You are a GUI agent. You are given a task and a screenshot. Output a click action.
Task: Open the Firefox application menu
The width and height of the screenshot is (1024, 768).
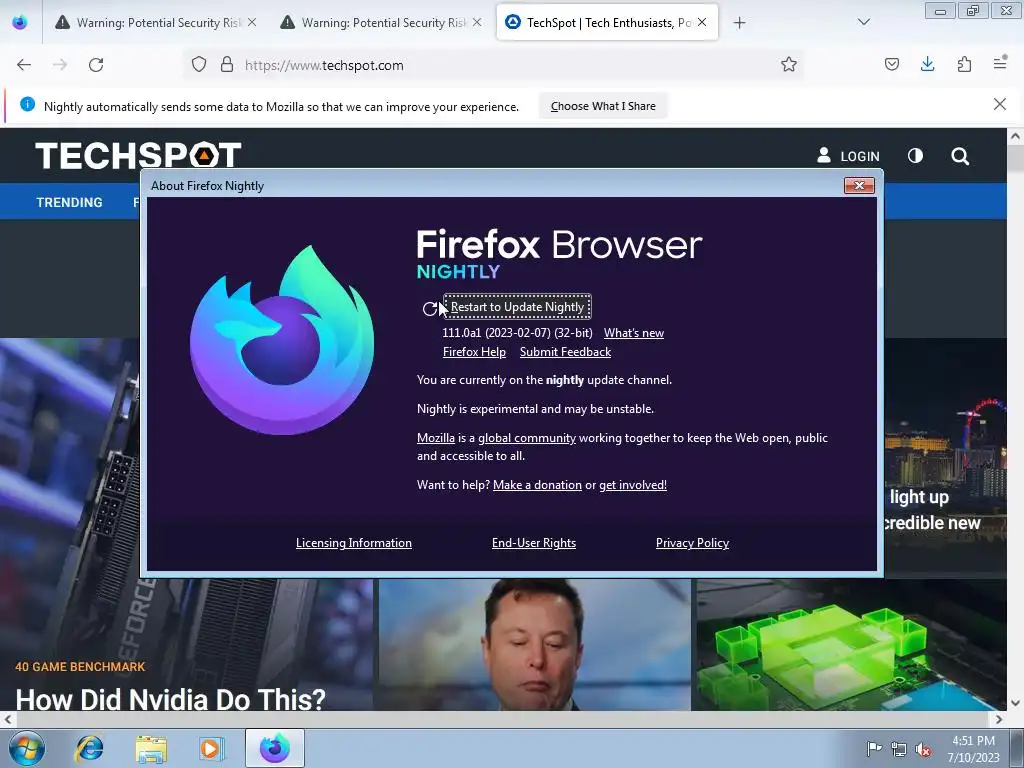click(1000, 63)
